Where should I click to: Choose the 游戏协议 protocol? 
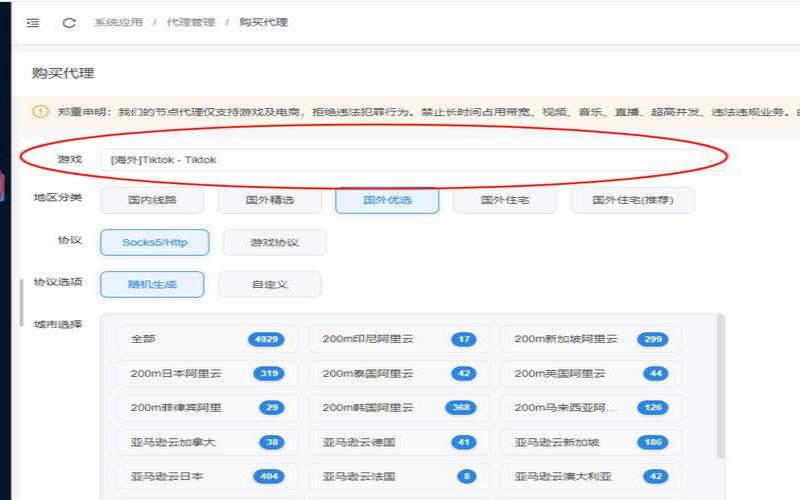(x=274, y=242)
